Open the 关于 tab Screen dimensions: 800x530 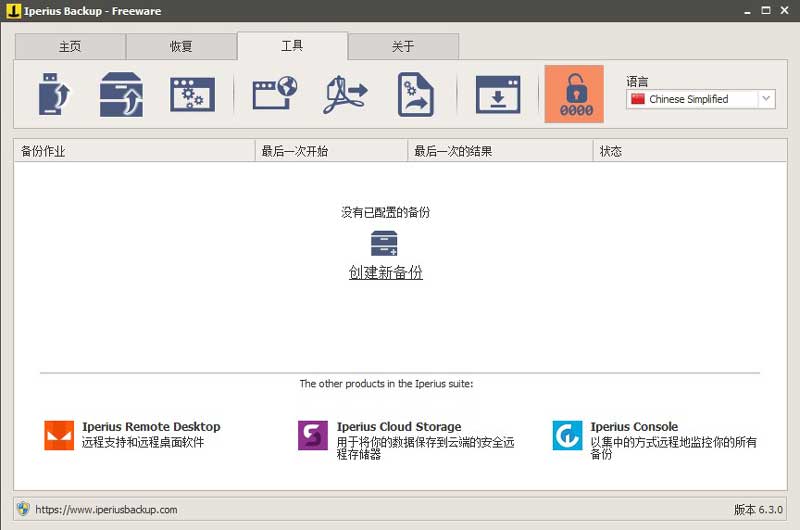coord(404,46)
